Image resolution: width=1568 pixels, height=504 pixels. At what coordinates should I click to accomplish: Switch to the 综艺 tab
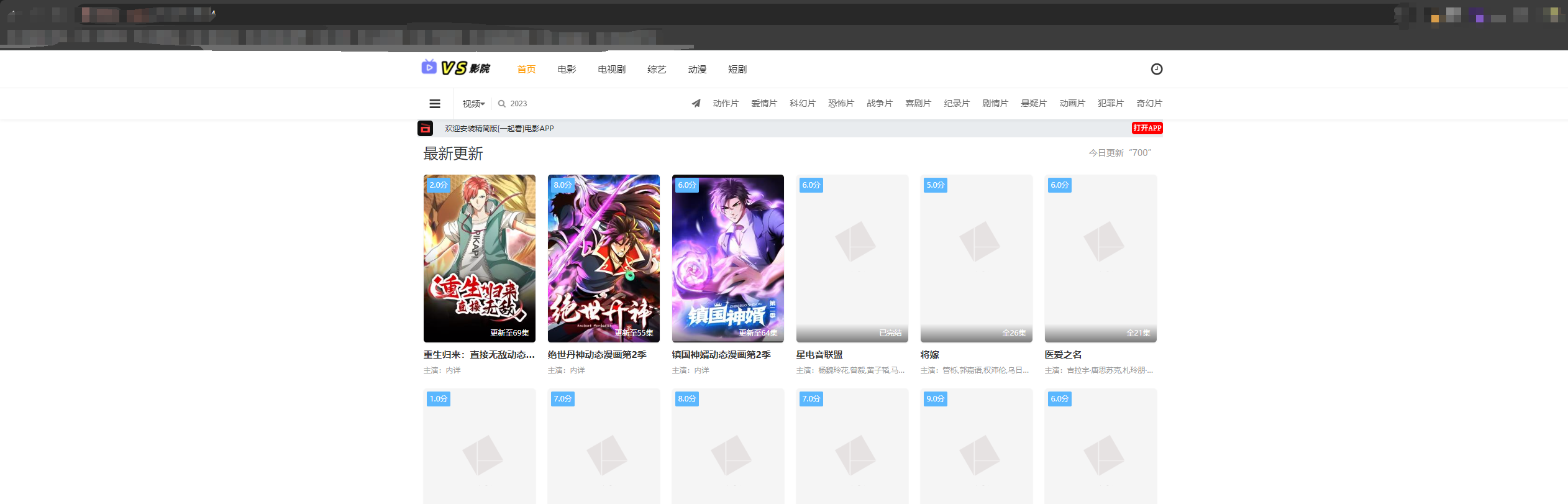click(x=657, y=69)
